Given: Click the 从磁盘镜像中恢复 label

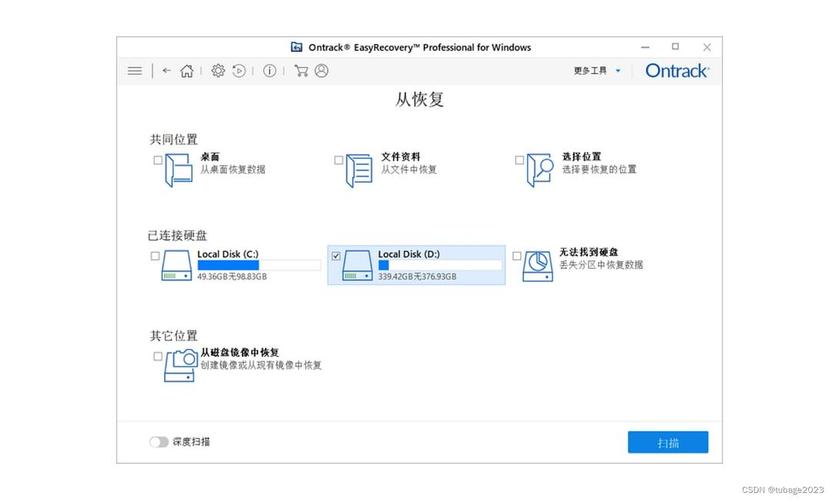Looking at the screenshot, I should (x=240, y=352).
